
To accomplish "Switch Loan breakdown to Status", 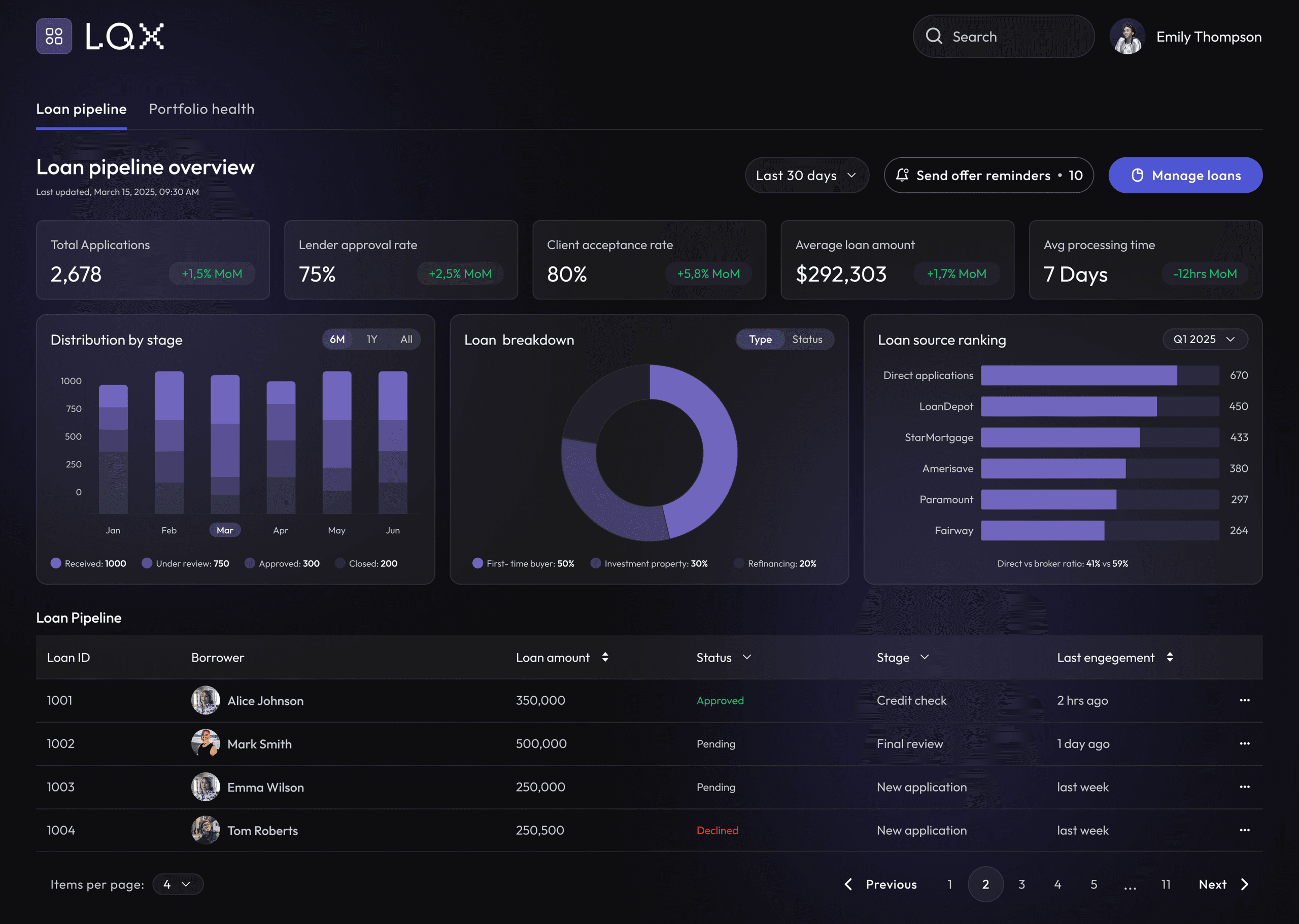I will tap(807, 339).
